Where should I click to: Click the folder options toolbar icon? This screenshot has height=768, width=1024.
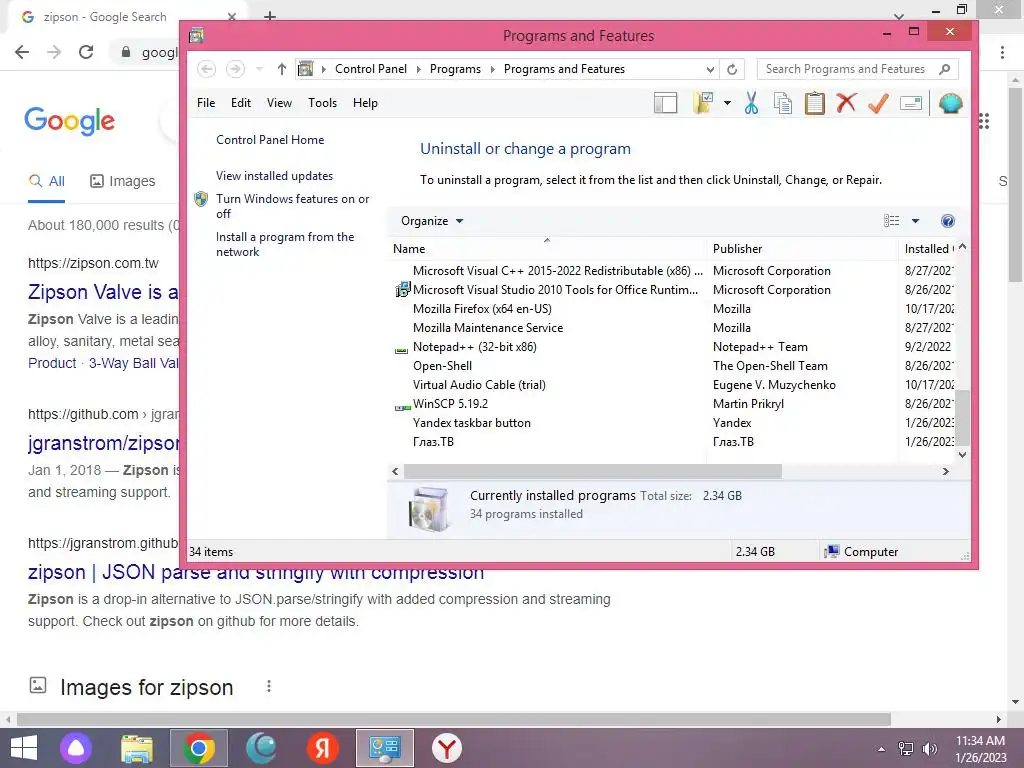(x=703, y=103)
